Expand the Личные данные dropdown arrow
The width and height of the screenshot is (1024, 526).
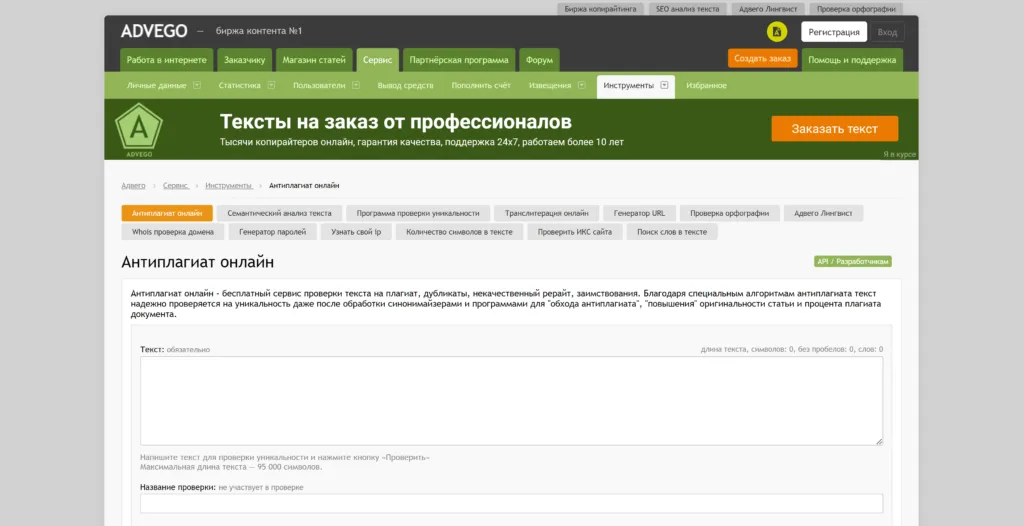197,85
